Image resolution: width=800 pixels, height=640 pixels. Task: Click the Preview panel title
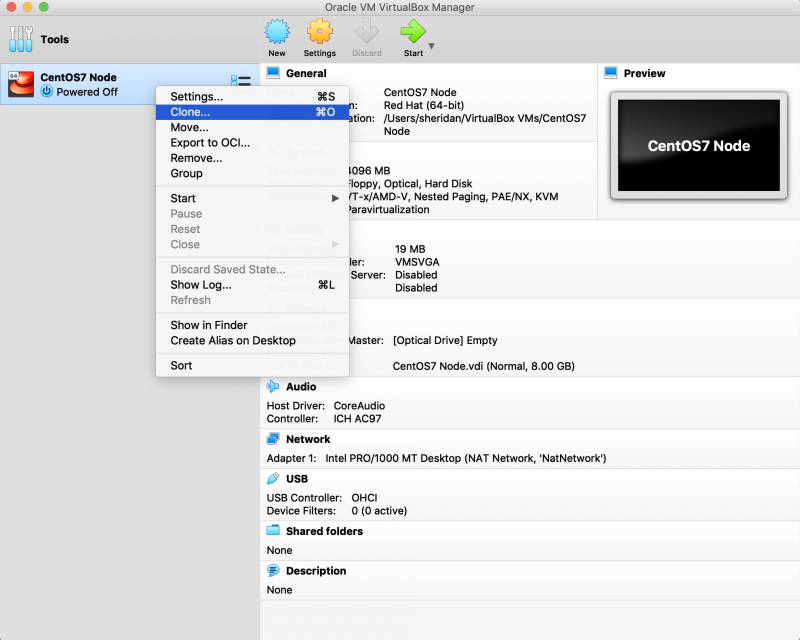pyautogui.click(x=644, y=73)
